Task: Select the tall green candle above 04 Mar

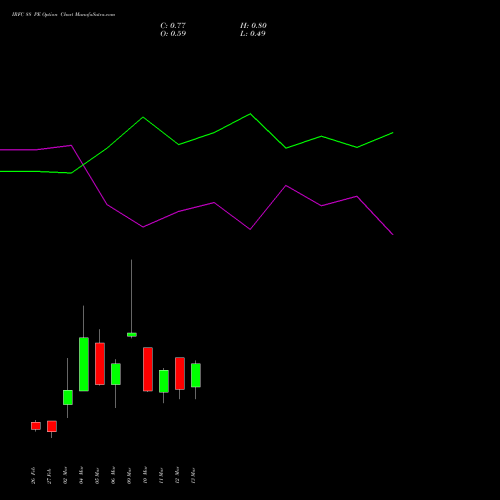Action: [84, 364]
